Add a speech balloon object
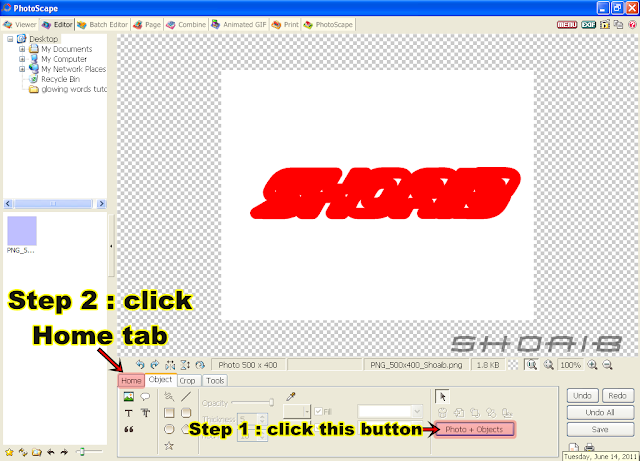The height and width of the screenshot is (461, 640). point(145,396)
